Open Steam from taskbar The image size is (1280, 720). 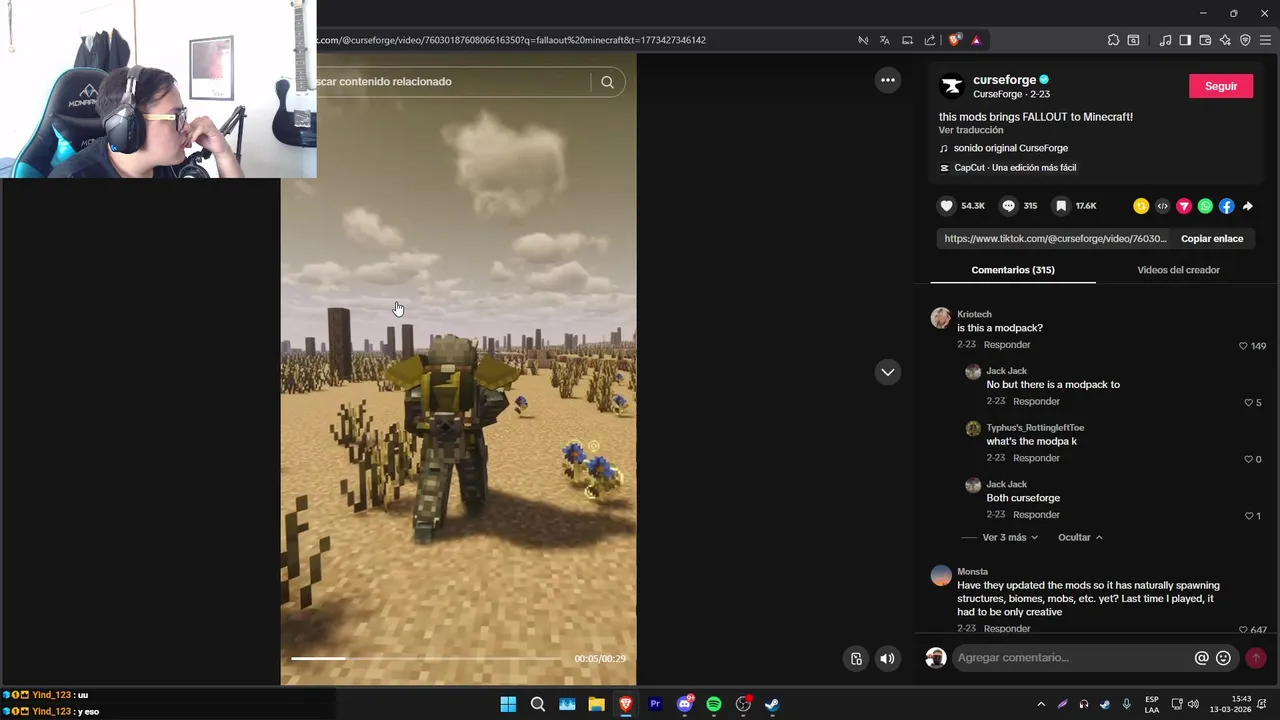[x=772, y=704]
